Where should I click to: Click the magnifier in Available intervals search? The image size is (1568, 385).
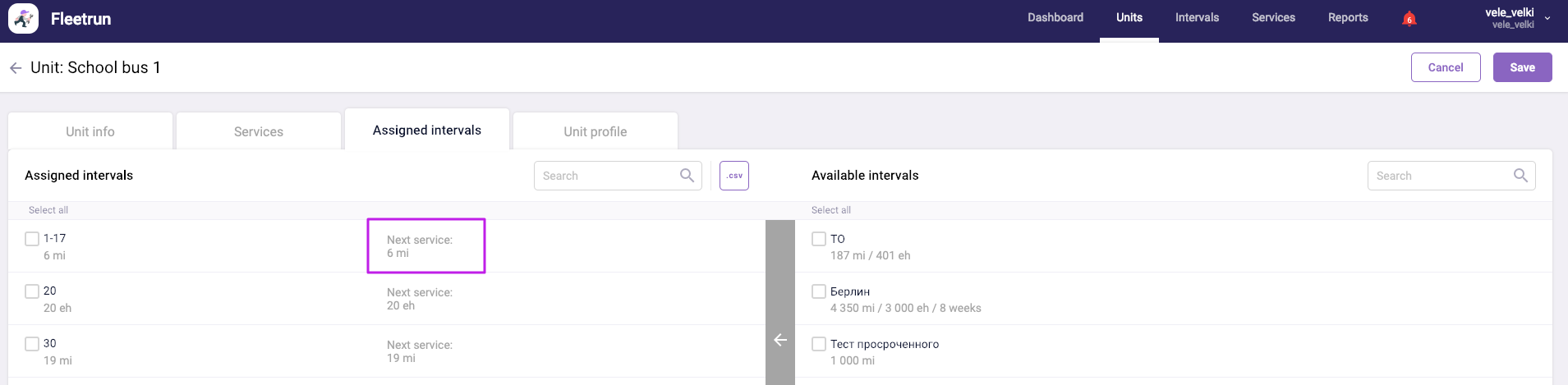click(x=1520, y=176)
